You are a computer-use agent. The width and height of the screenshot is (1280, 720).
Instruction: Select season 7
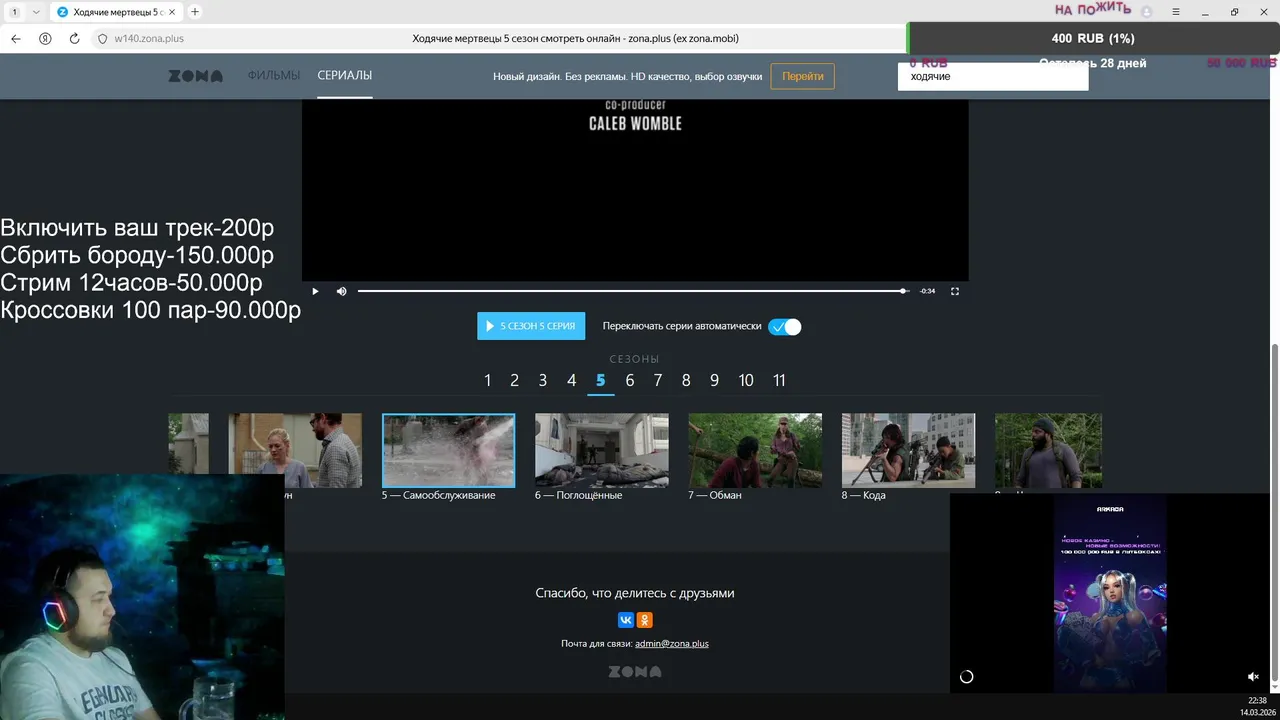coord(658,380)
